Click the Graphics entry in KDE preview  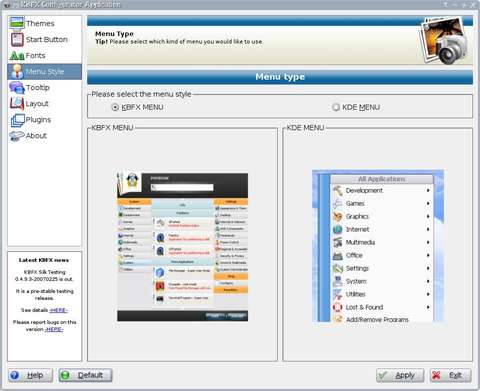382,216
